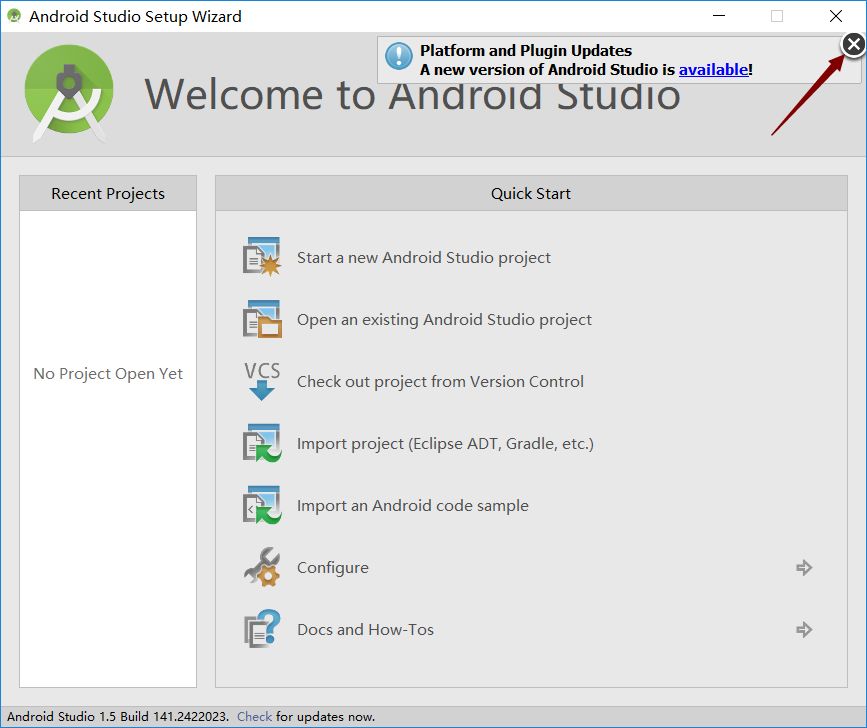
Task: Click the Import Android code sample icon
Action: pyautogui.click(x=262, y=505)
